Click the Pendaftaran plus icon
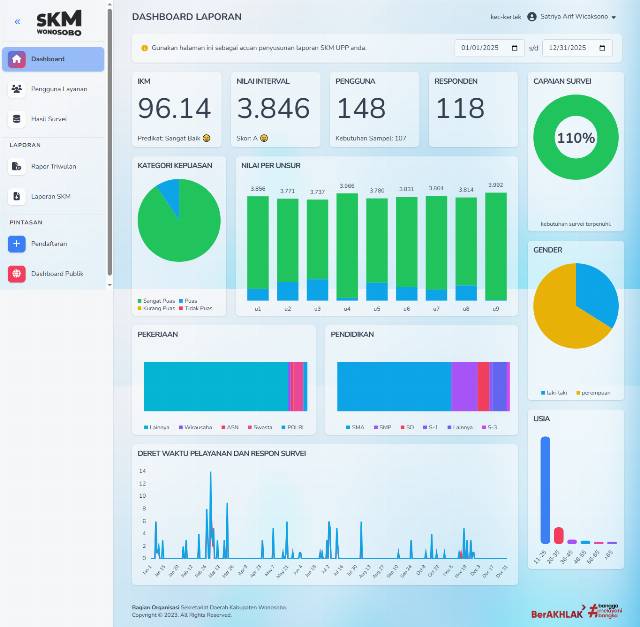The height and width of the screenshot is (627, 640). (x=17, y=244)
